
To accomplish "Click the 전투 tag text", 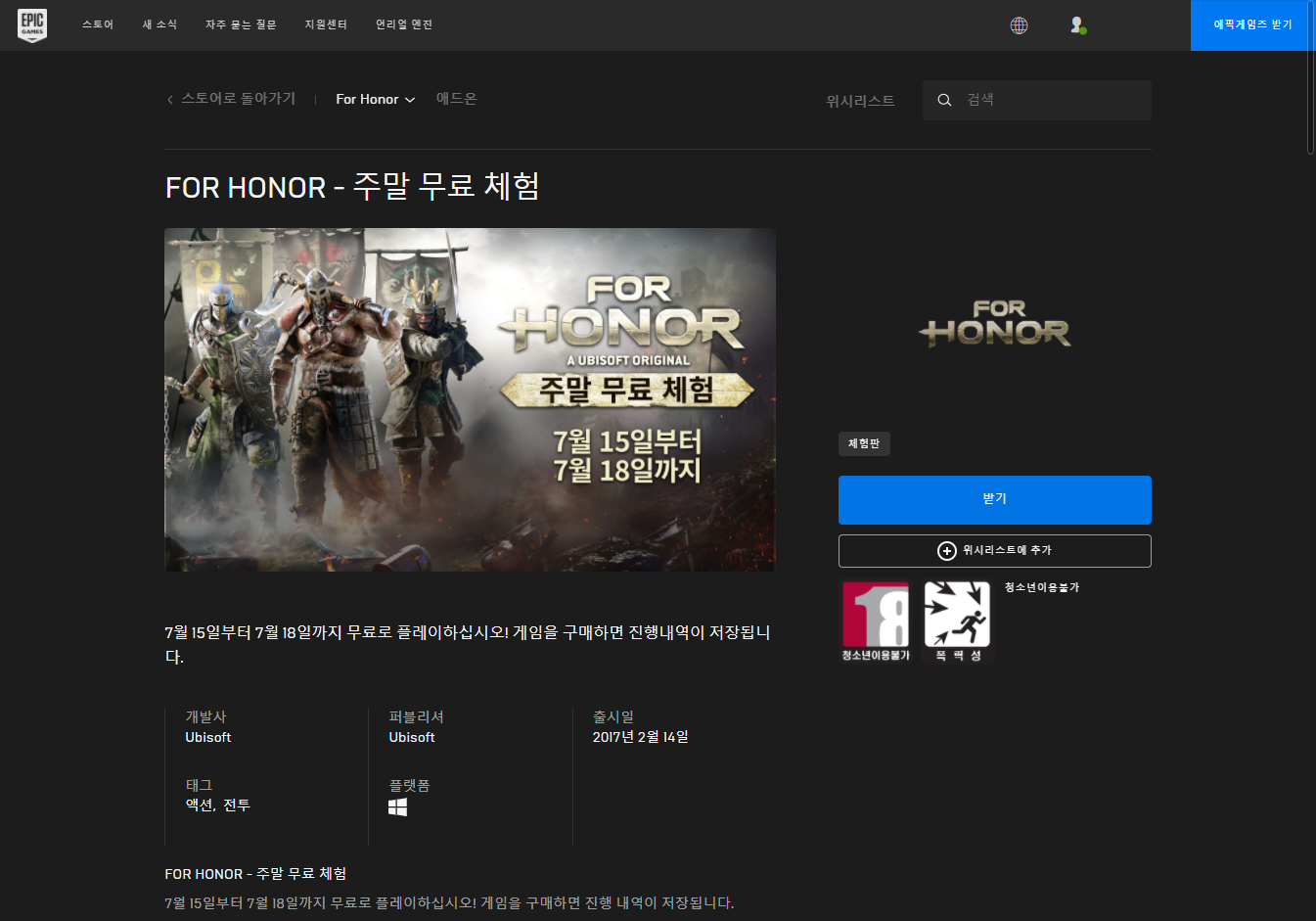I will pos(237,806).
